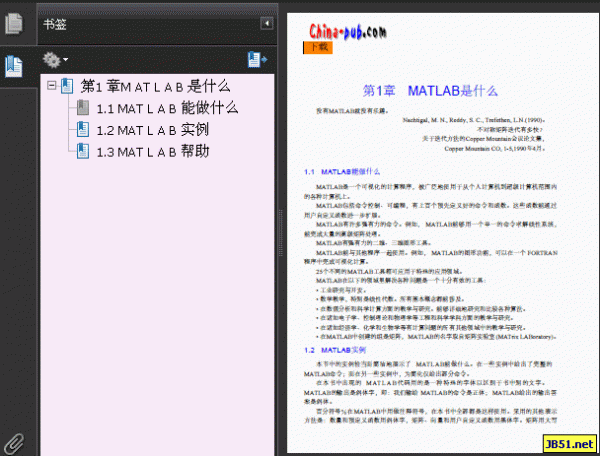Click the bookmark icon beside 1.2 实例
The height and width of the screenshot is (456, 600).
(x=83, y=130)
